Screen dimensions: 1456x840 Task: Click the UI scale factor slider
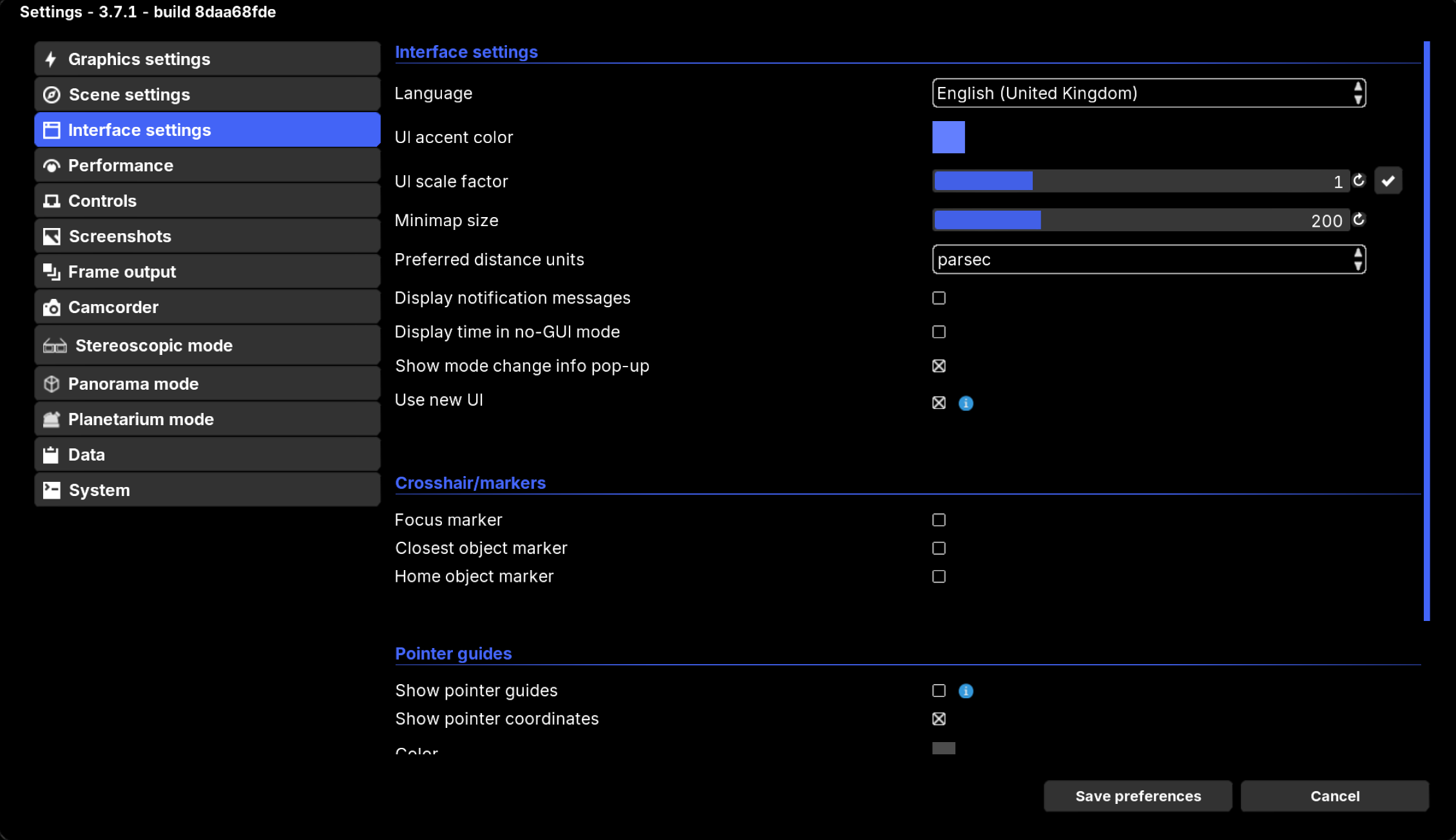1140,181
